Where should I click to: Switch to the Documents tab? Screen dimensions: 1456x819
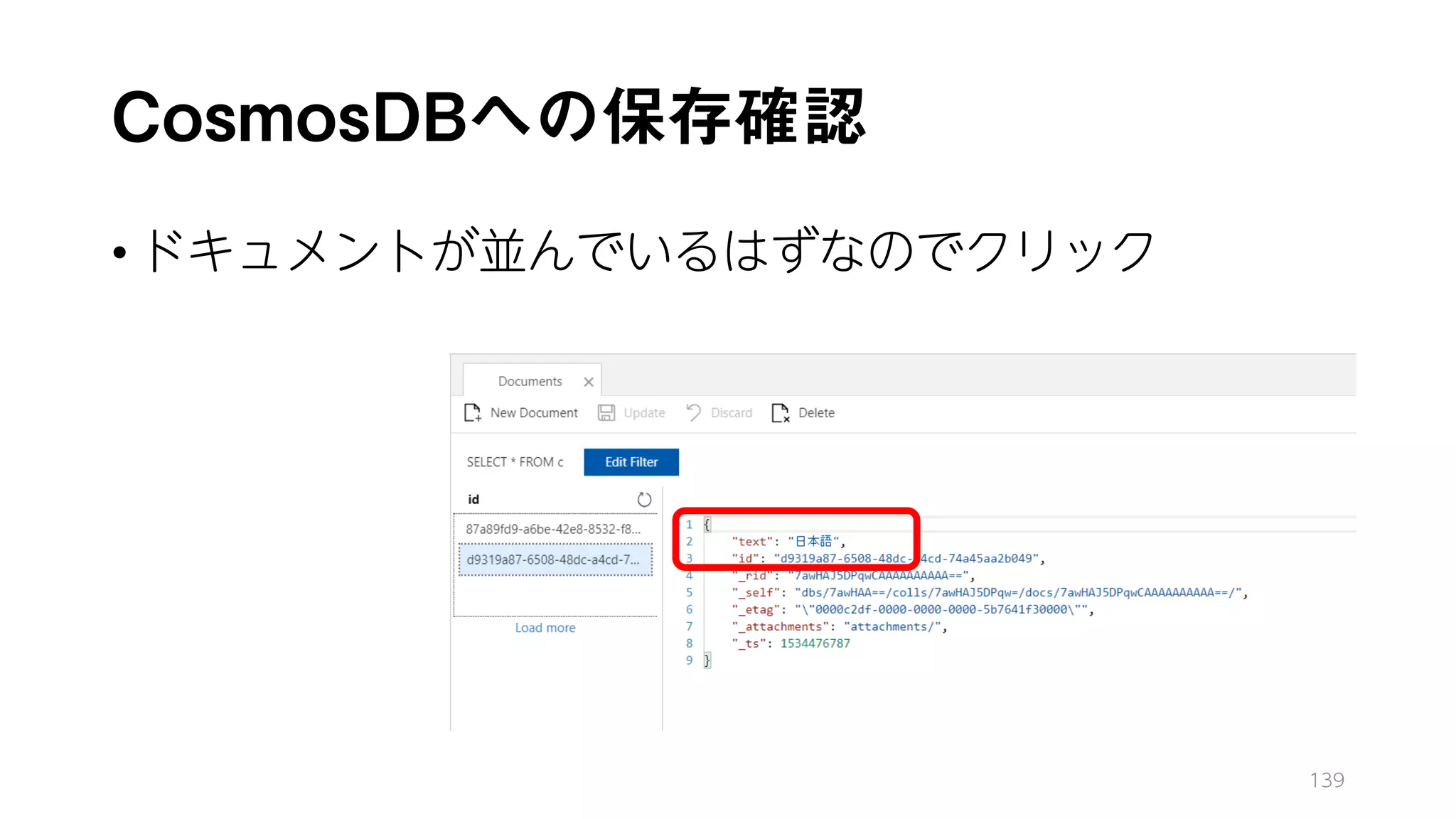[x=530, y=381]
